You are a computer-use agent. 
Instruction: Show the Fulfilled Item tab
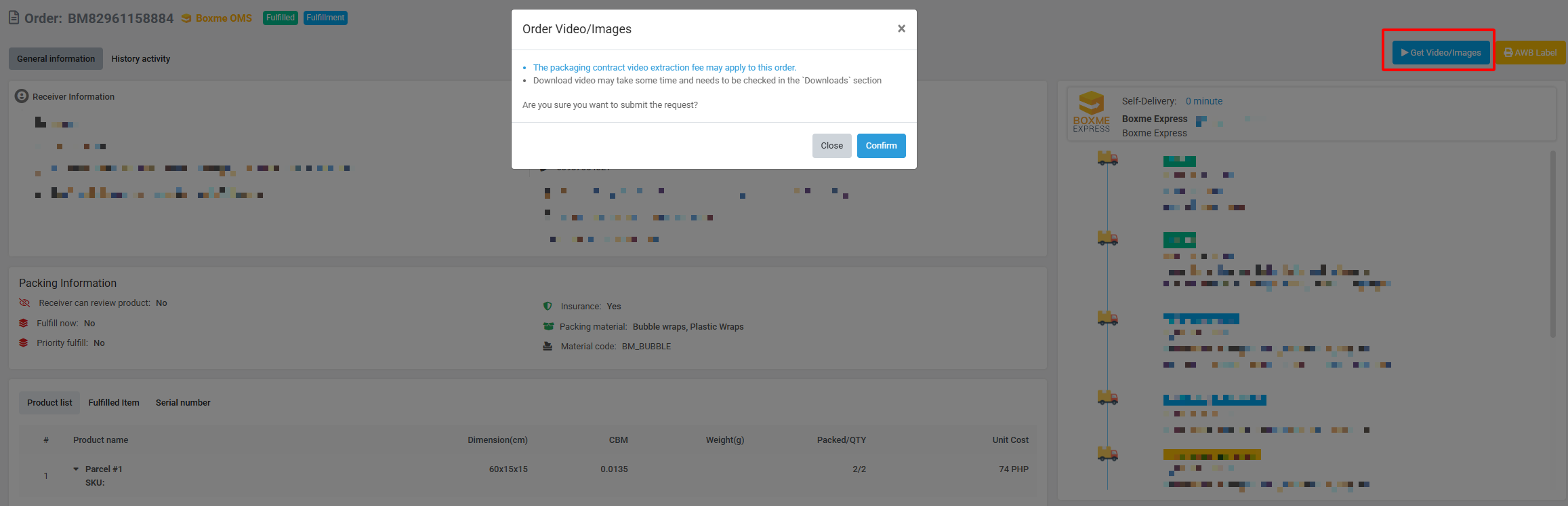click(x=114, y=403)
